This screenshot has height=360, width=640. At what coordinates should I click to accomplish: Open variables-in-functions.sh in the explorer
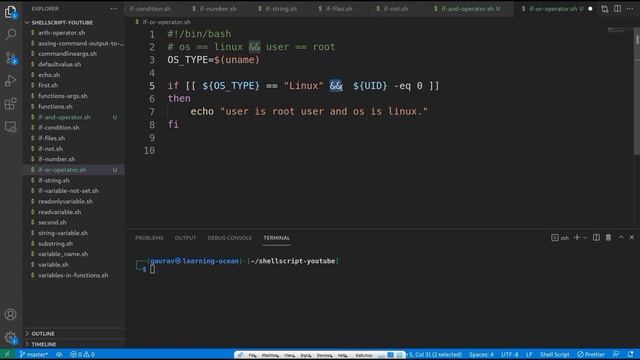pyautogui.click(x=73, y=275)
